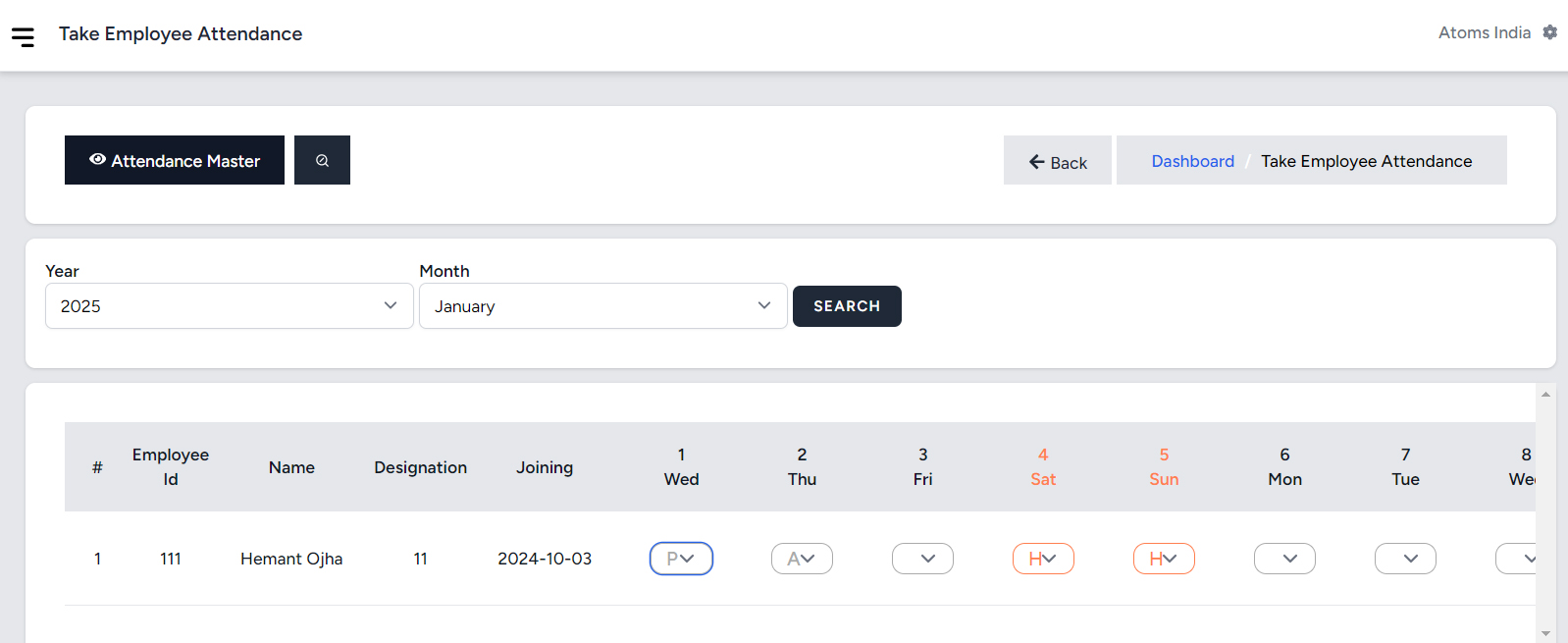Set attendance for Friday 3

(x=922, y=559)
